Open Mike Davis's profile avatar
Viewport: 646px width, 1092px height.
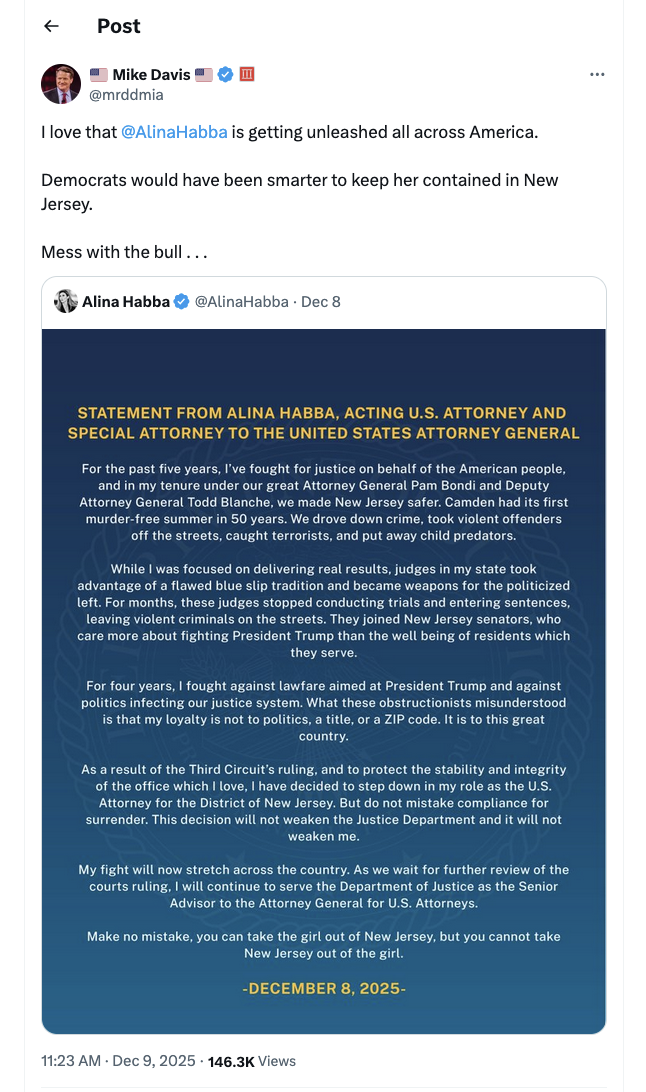click(61, 84)
